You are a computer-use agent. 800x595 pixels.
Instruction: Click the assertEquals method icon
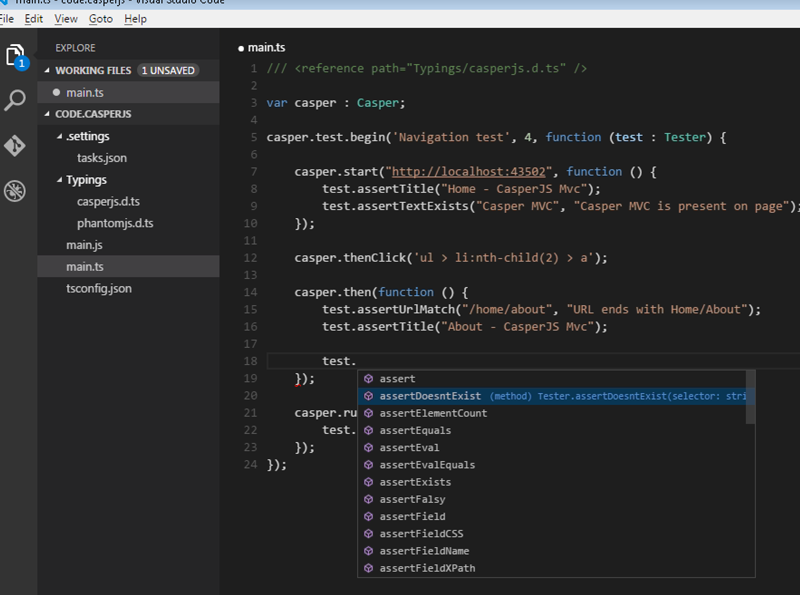pos(368,430)
